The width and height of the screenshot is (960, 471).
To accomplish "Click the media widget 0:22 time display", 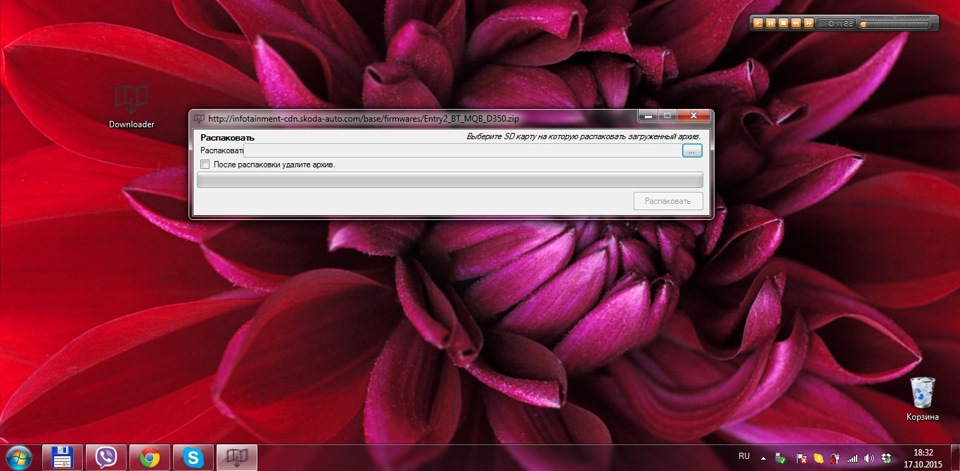I will coord(837,23).
